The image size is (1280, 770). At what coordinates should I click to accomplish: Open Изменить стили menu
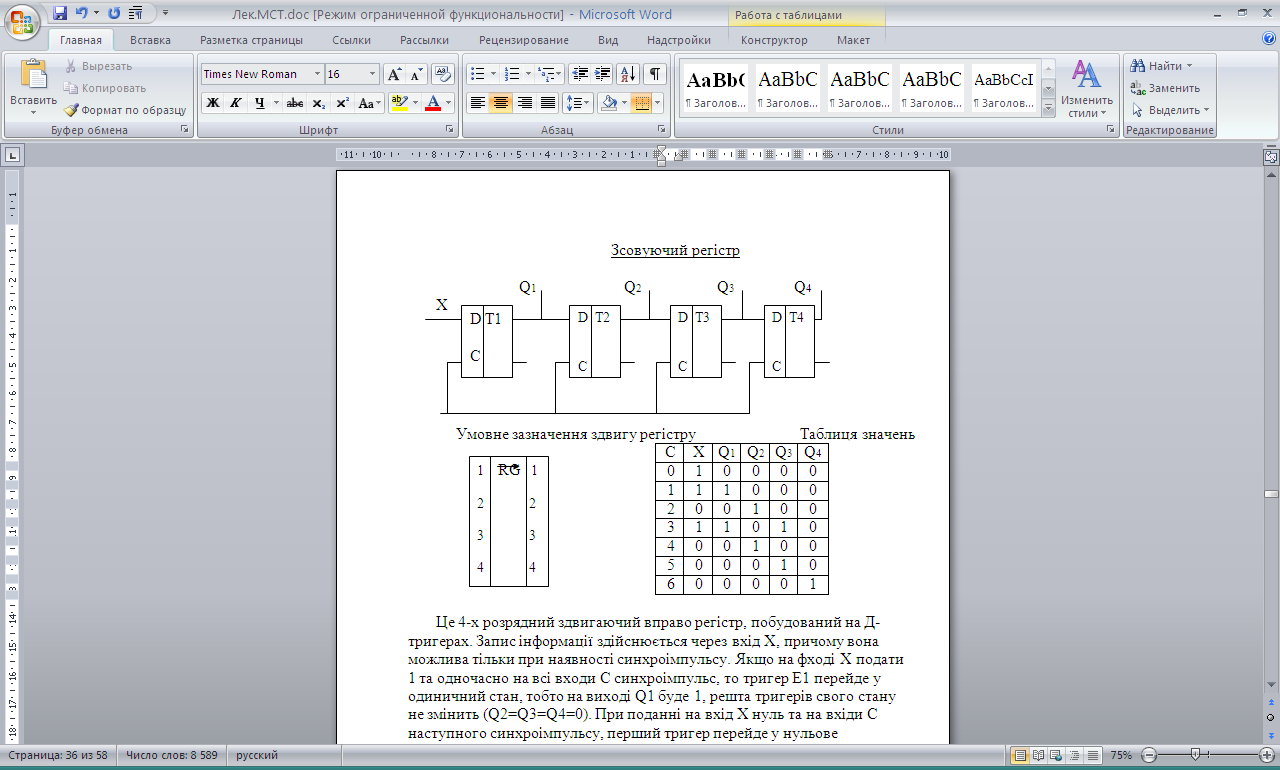coord(1087,88)
